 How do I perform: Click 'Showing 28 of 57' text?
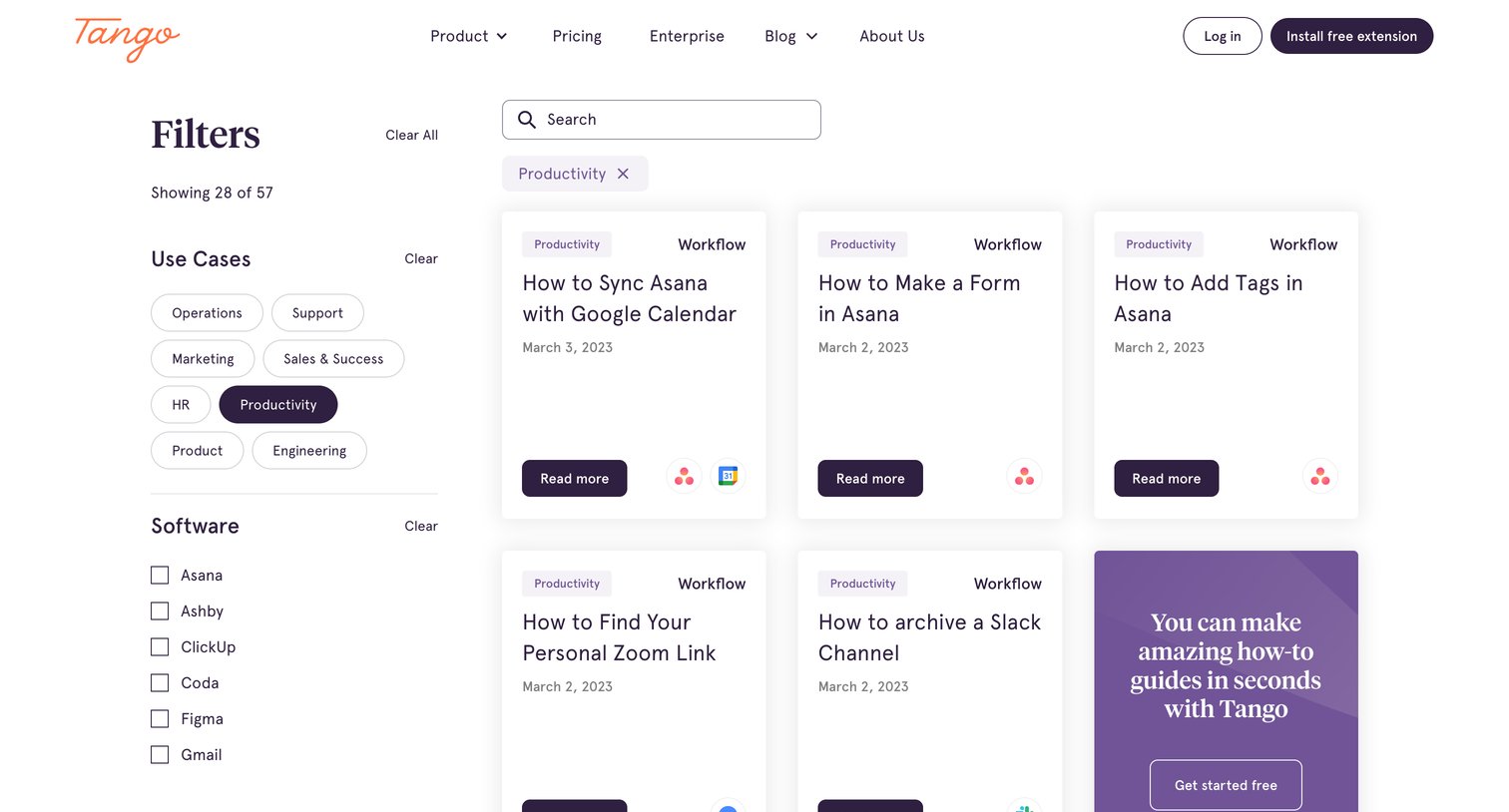point(212,193)
